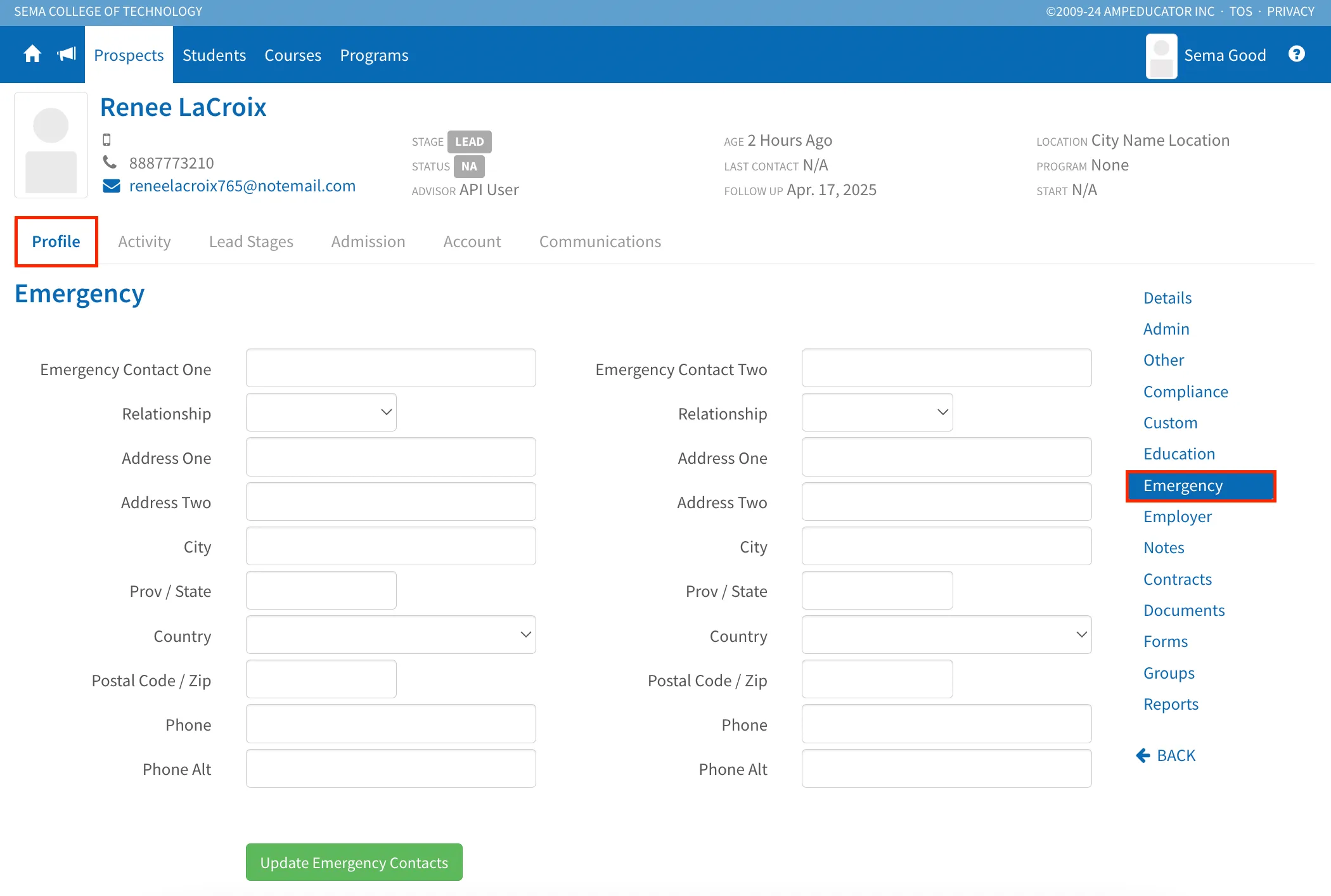This screenshot has height=896, width=1331.
Task: Go to Employer section link
Action: pos(1178,516)
